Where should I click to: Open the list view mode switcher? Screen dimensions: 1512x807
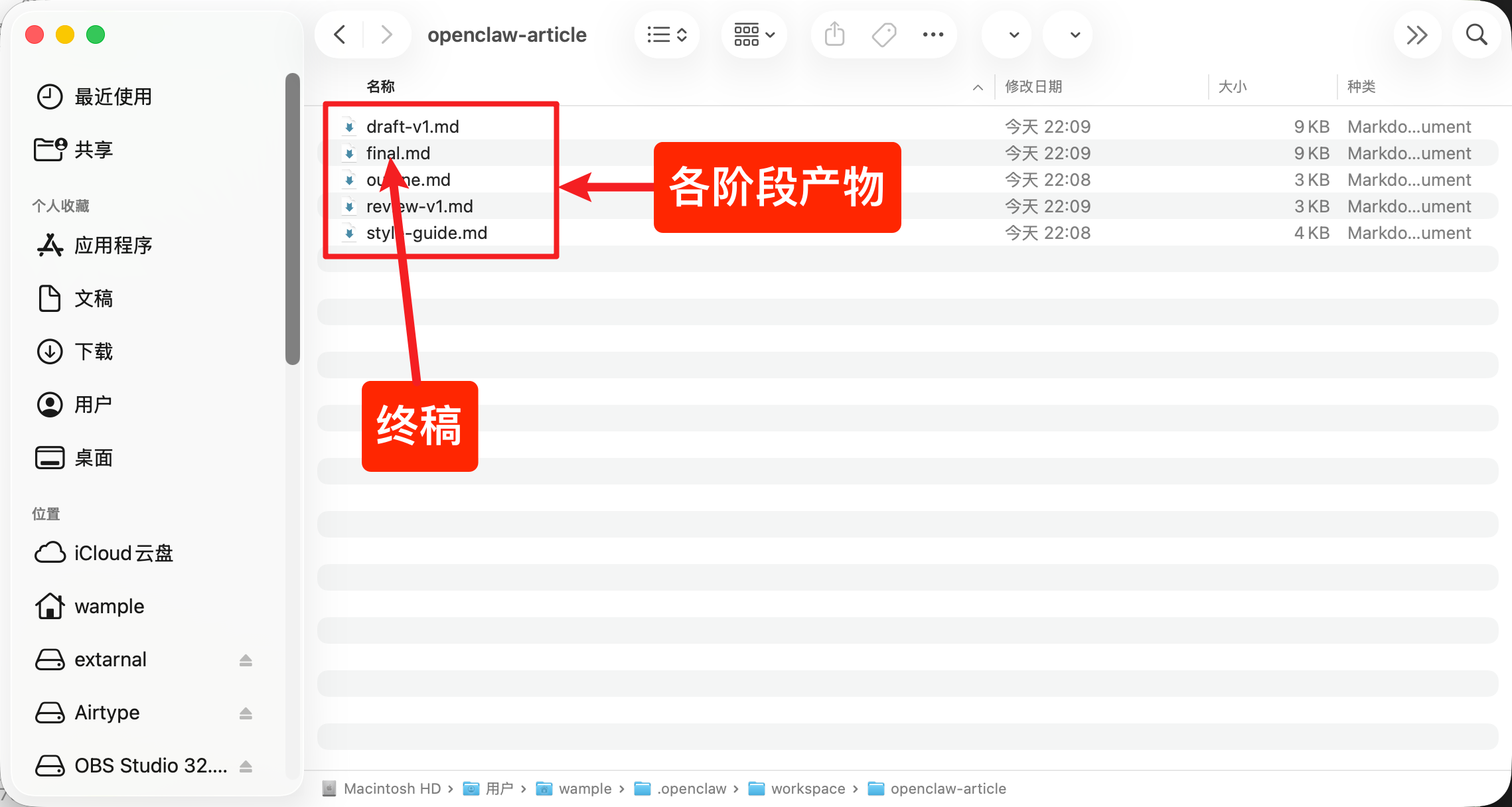click(667, 35)
